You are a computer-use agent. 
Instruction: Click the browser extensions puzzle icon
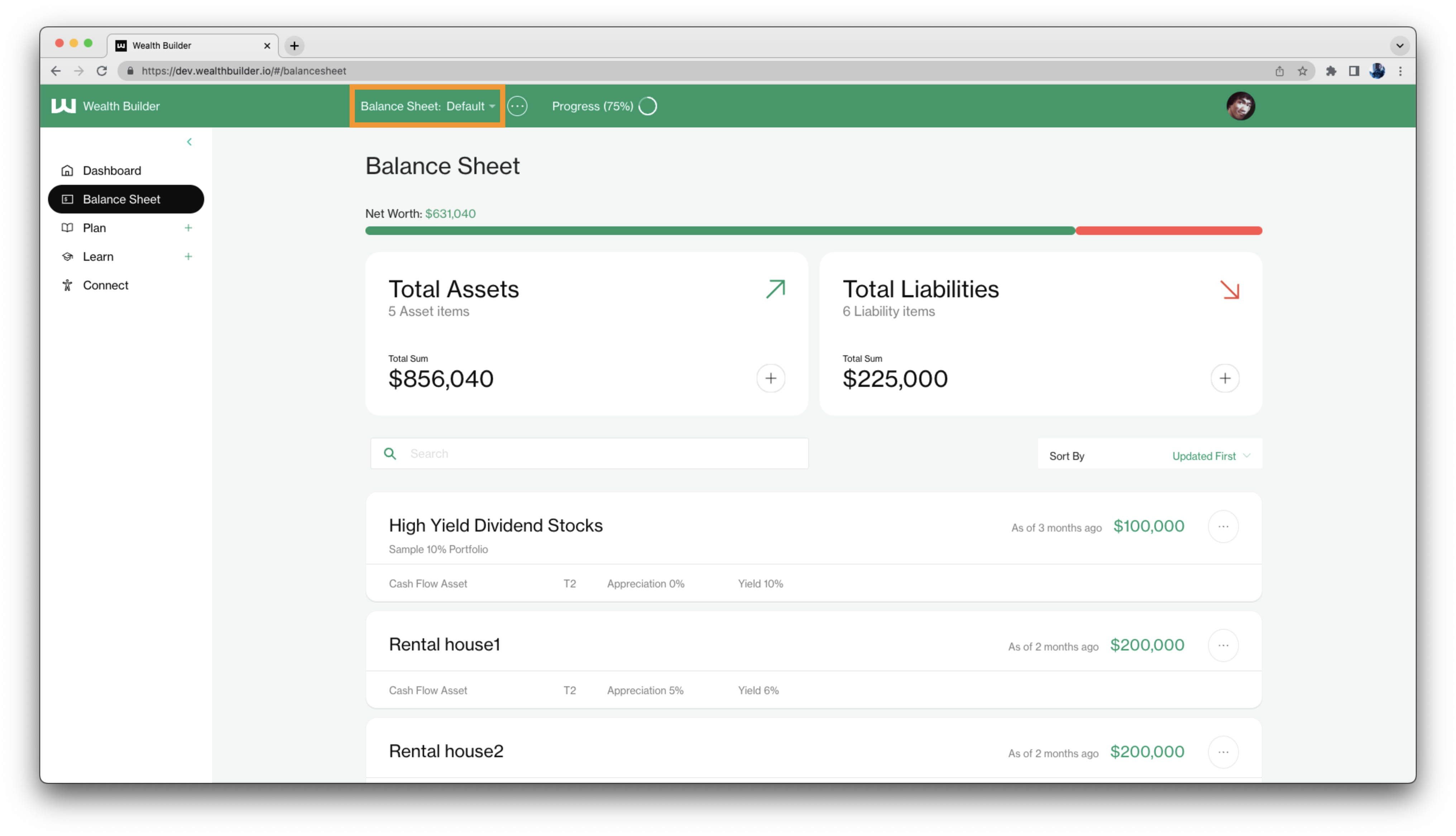(1331, 71)
